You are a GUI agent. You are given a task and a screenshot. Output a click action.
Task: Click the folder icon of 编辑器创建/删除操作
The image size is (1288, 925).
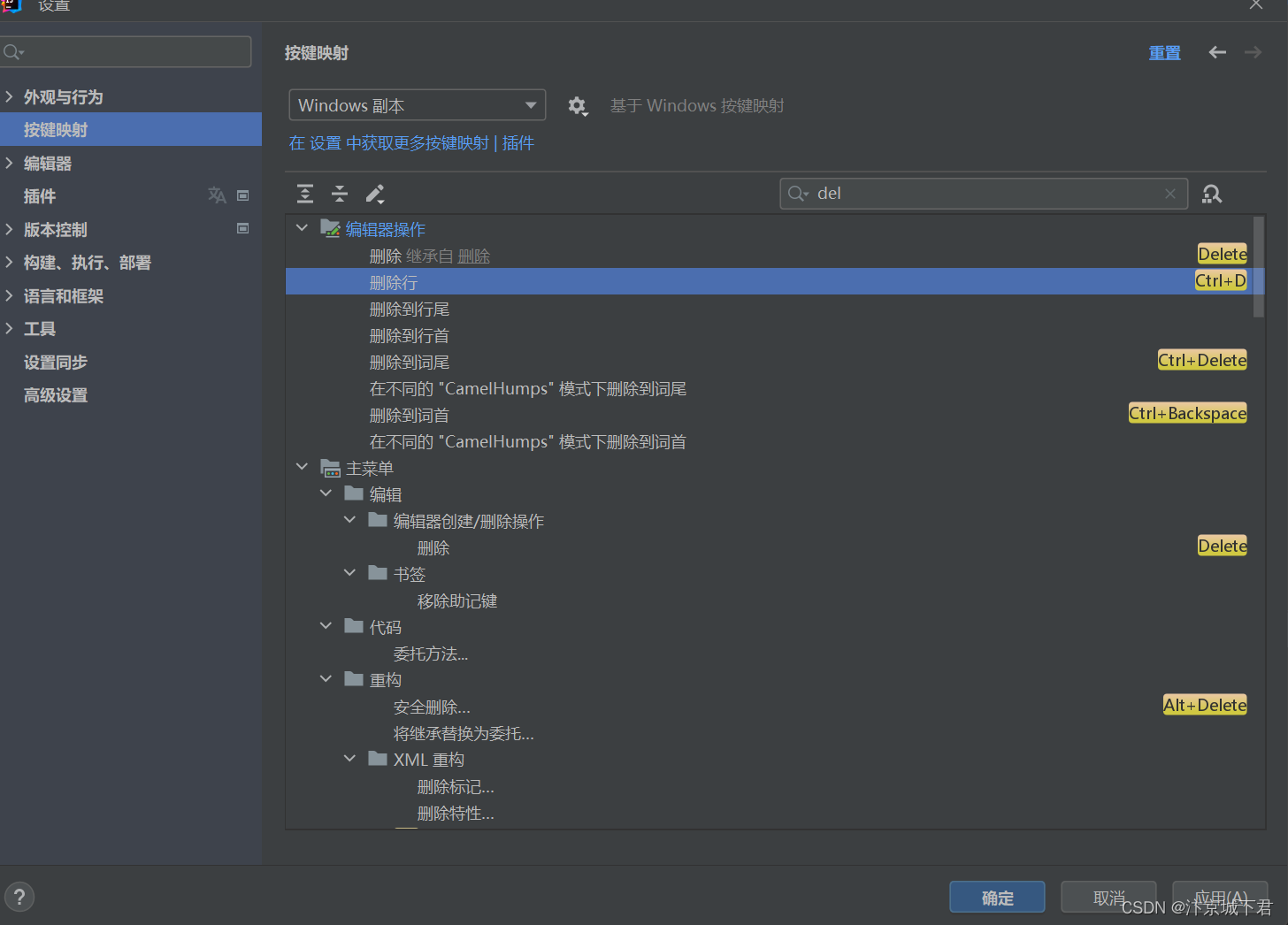pos(378,520)
